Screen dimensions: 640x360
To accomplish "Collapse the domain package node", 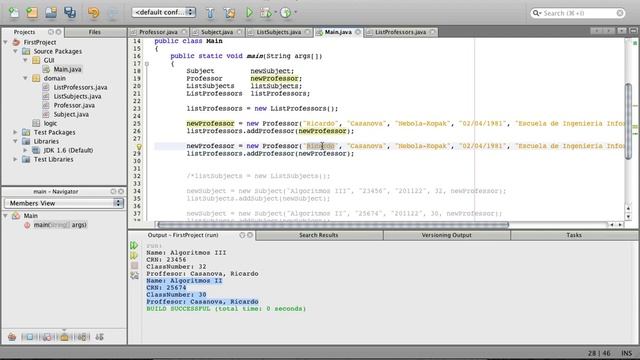I will click(x=25, y=78).
